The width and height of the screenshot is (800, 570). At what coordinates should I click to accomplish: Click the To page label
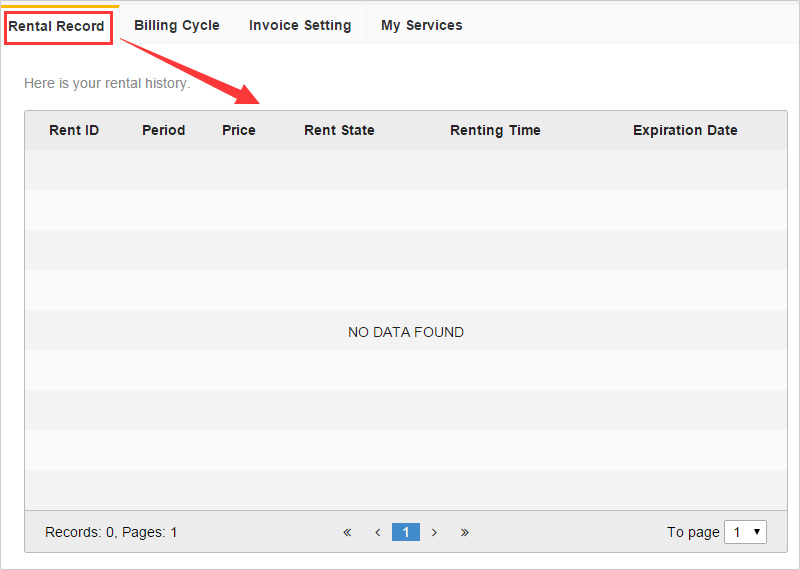pyautogui.click(x=693, y=532)
